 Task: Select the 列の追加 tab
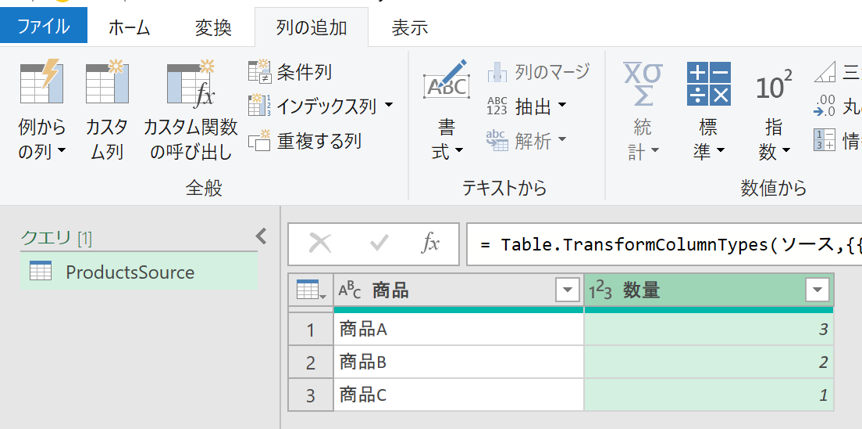point(311,28)
